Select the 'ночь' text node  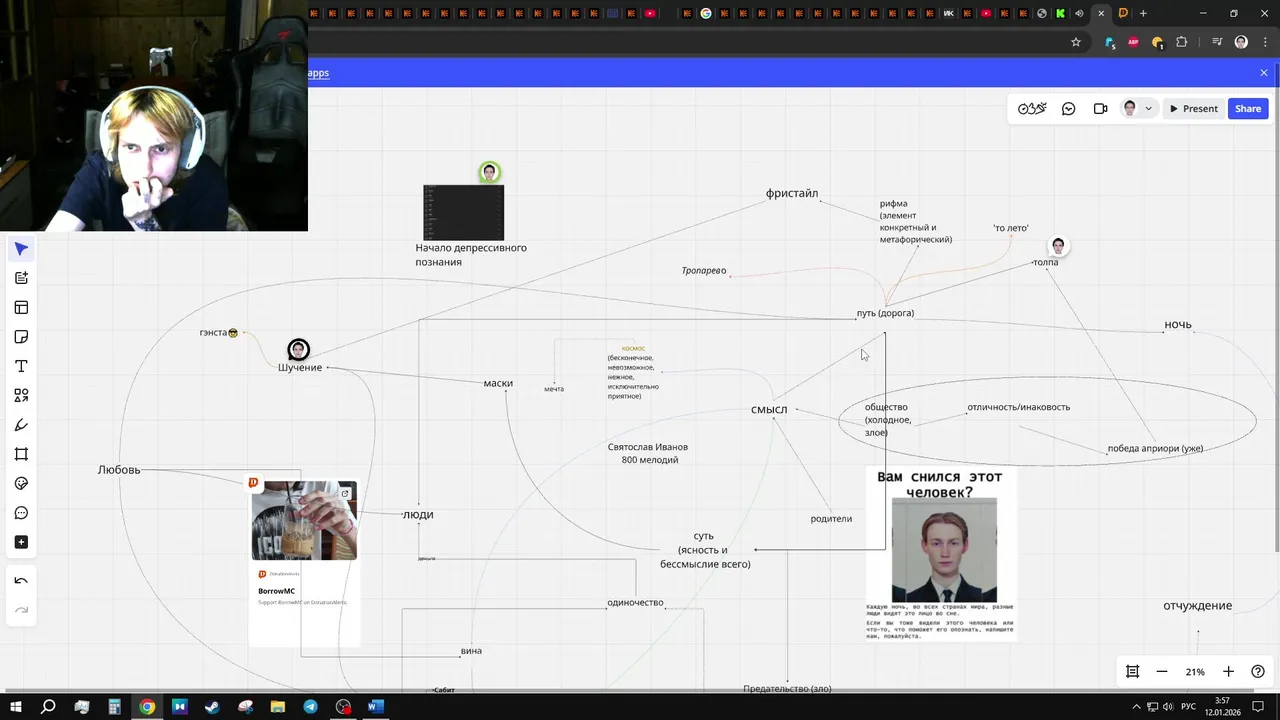(1178, 325)
